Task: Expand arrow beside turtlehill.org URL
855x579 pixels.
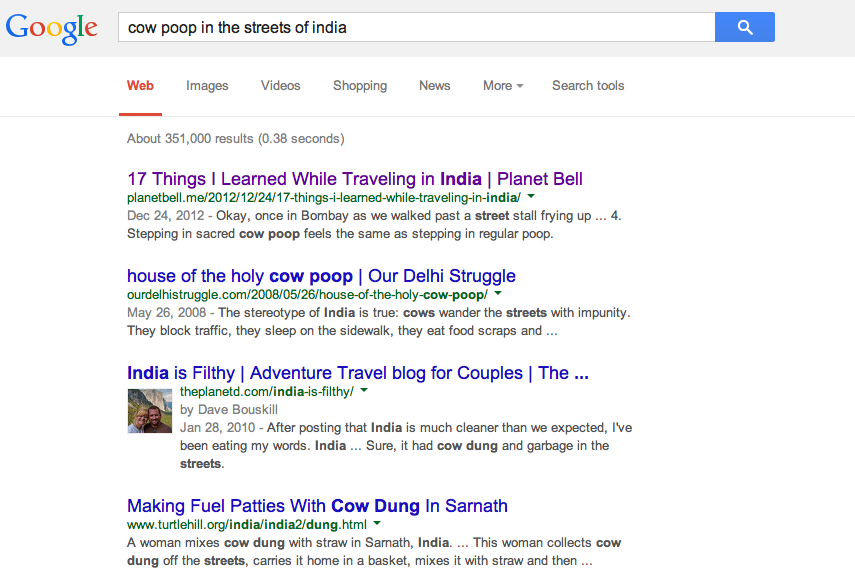Action: 378,524
